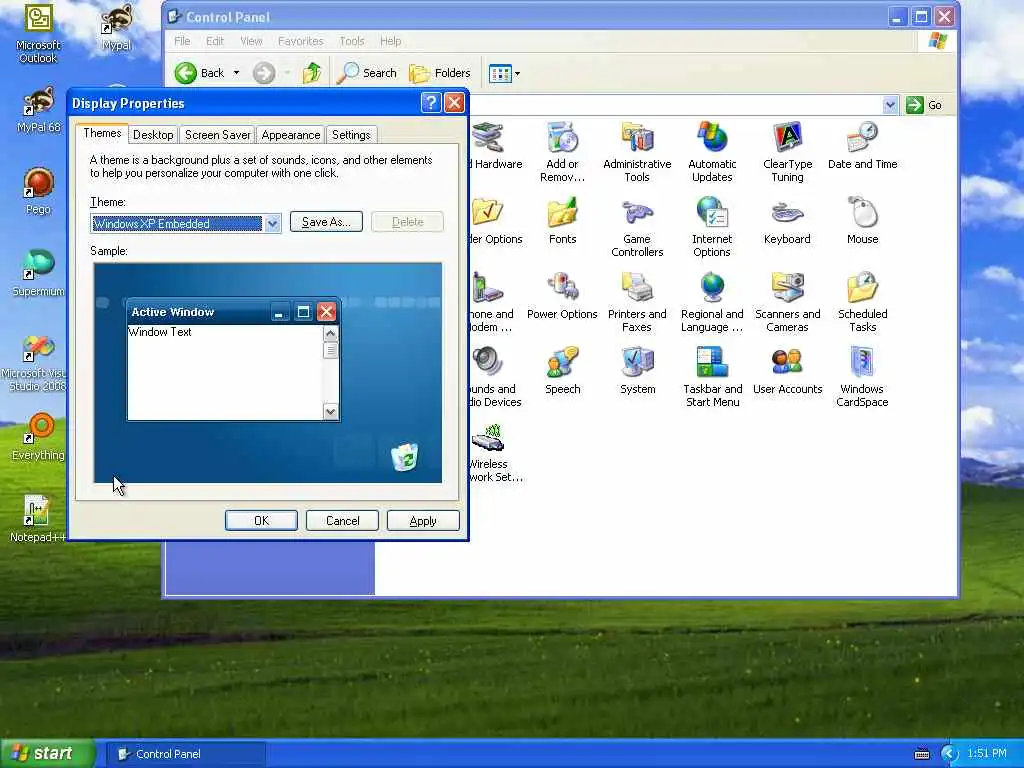
Task: Open Add or Remove Programs in Control Panel
Action: (562, 152)
